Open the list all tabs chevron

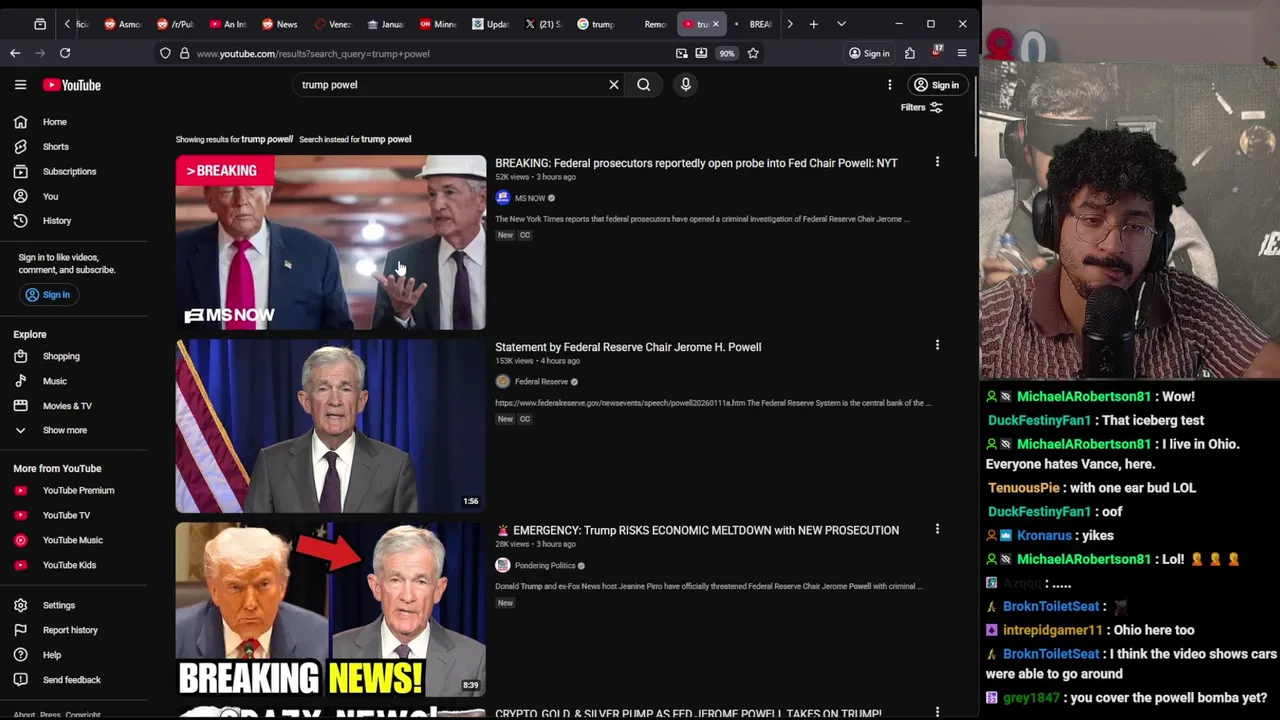point(841,24)
